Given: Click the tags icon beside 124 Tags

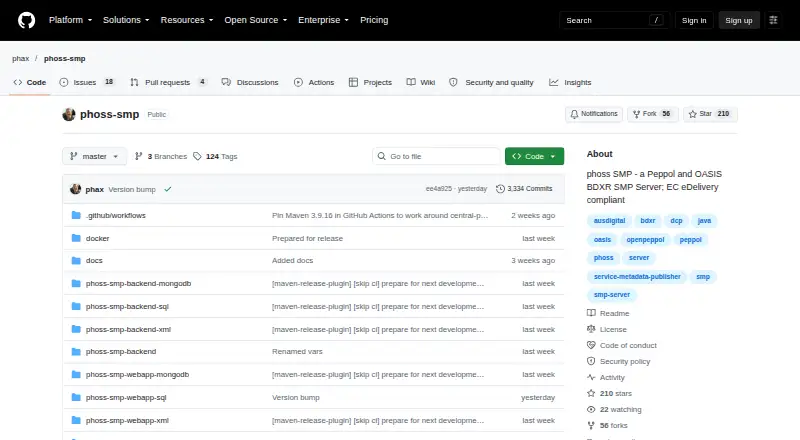Looking at the screenshot, I should [197, 156].
